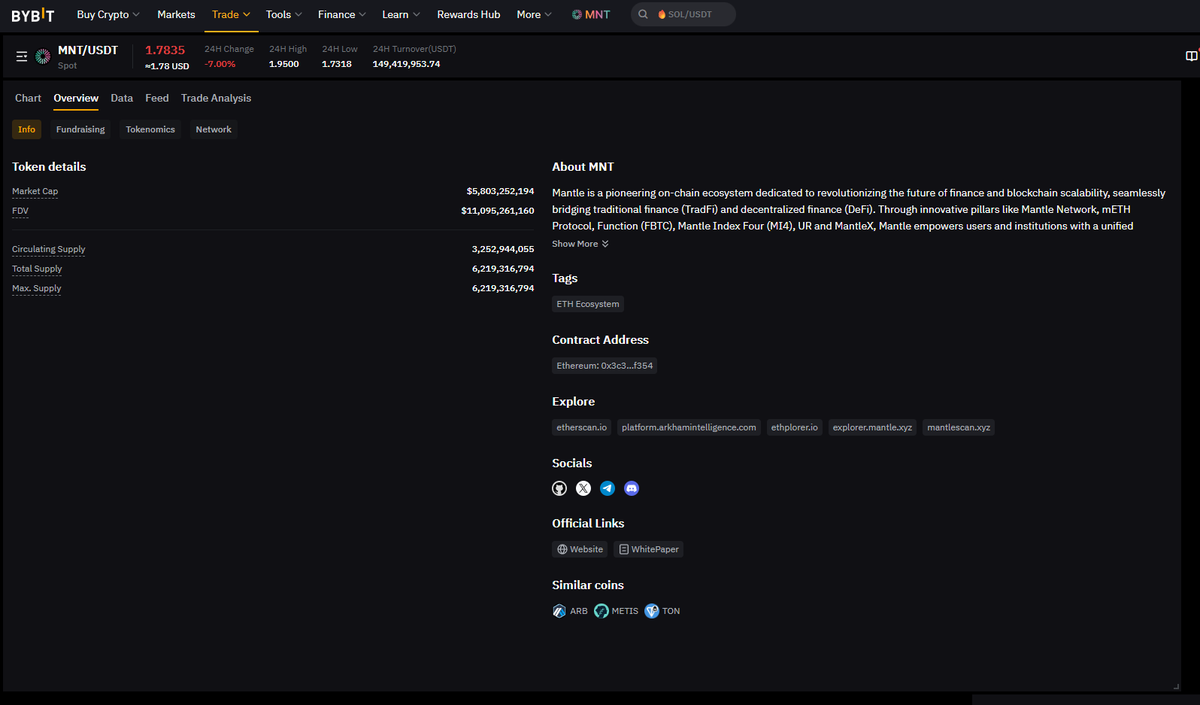Click the 24H High value 1.9500
Viewport: 1200px width, 705px height.
point(284,64)
